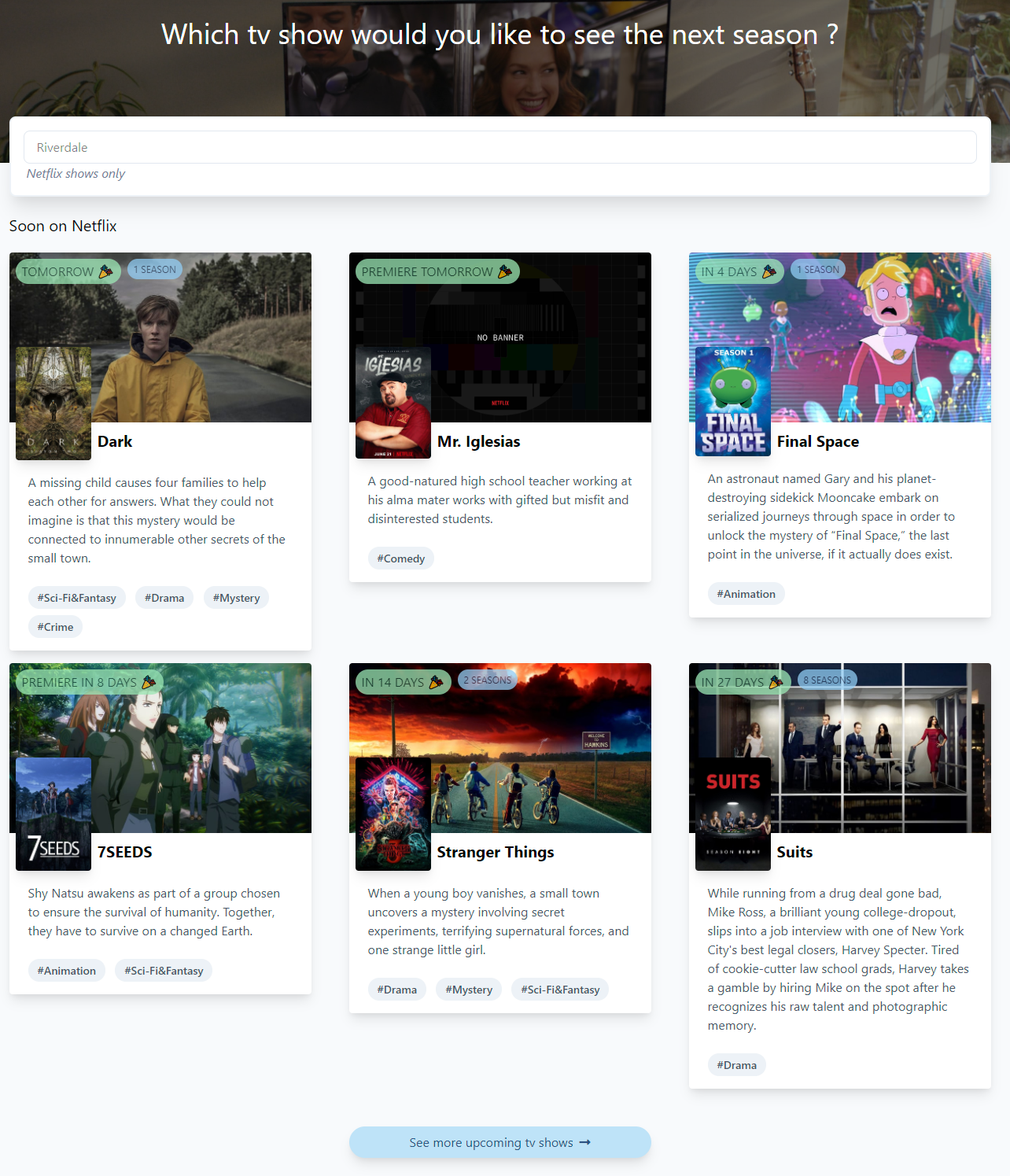Click description 'When a young boy vanishes'
Viewport: 1010px width, 1176px height.
coord(498,921)
